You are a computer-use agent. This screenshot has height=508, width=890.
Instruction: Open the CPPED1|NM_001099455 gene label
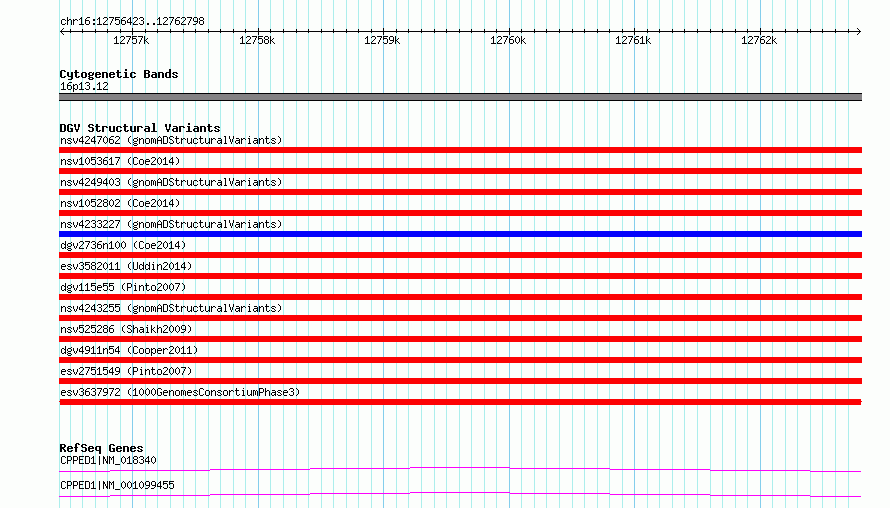[x=117, y=485]
